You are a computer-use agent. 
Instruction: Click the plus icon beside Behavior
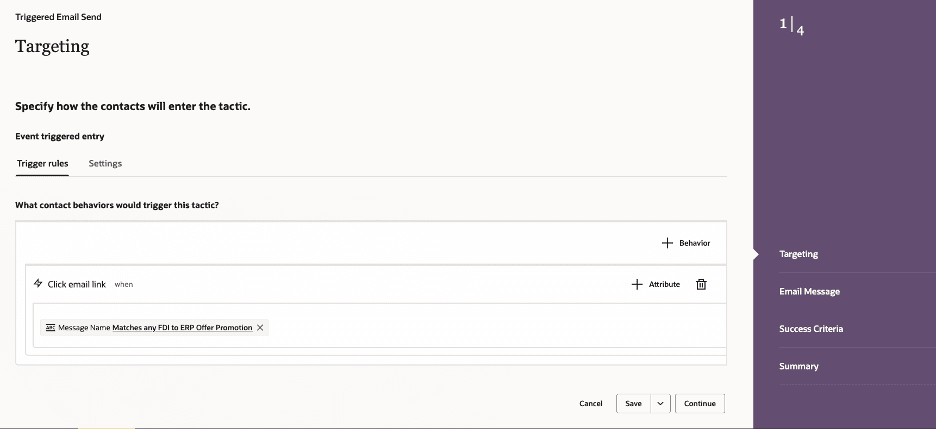point(667,243)
